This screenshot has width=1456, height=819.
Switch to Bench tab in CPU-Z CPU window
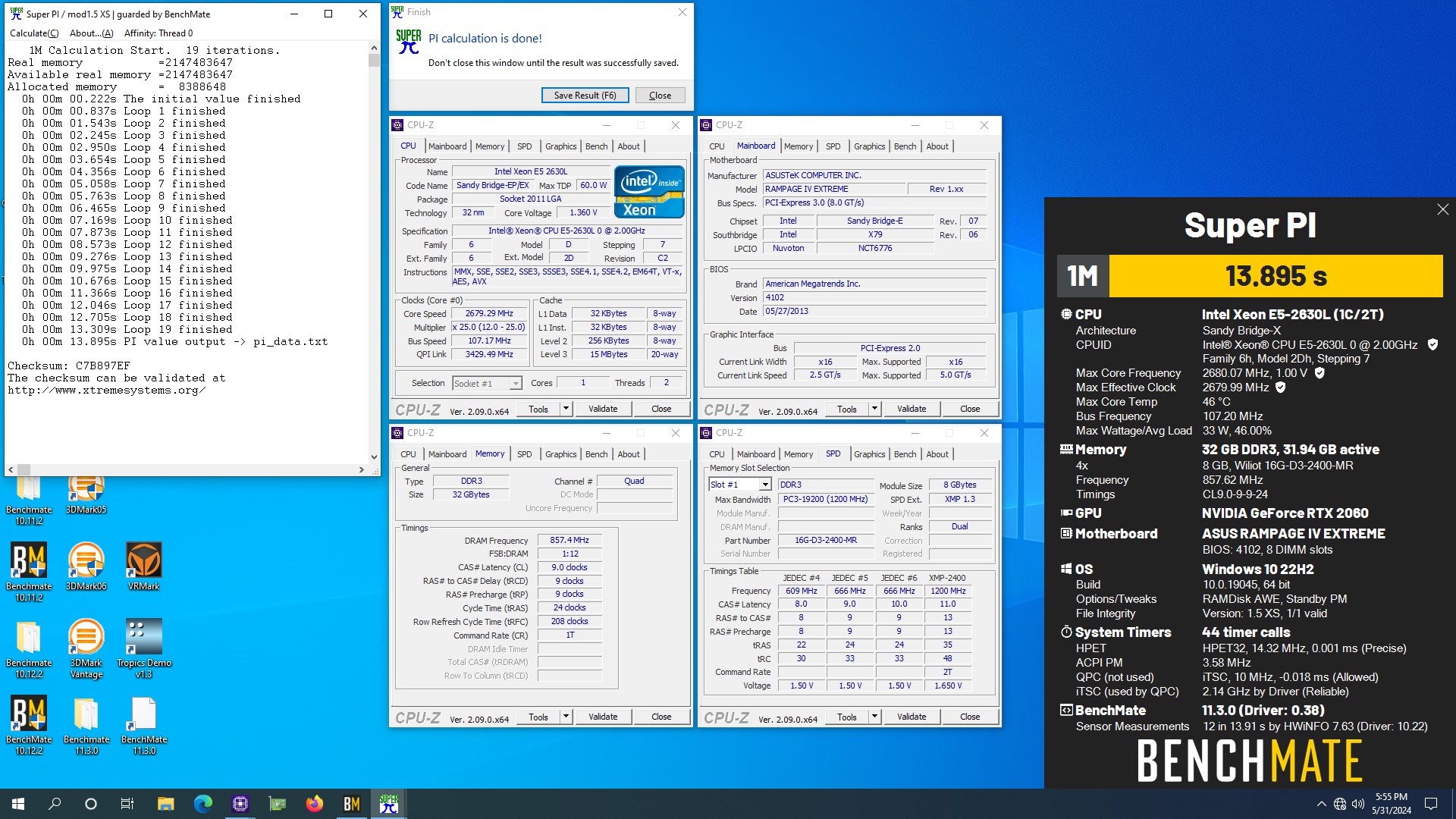596,146
